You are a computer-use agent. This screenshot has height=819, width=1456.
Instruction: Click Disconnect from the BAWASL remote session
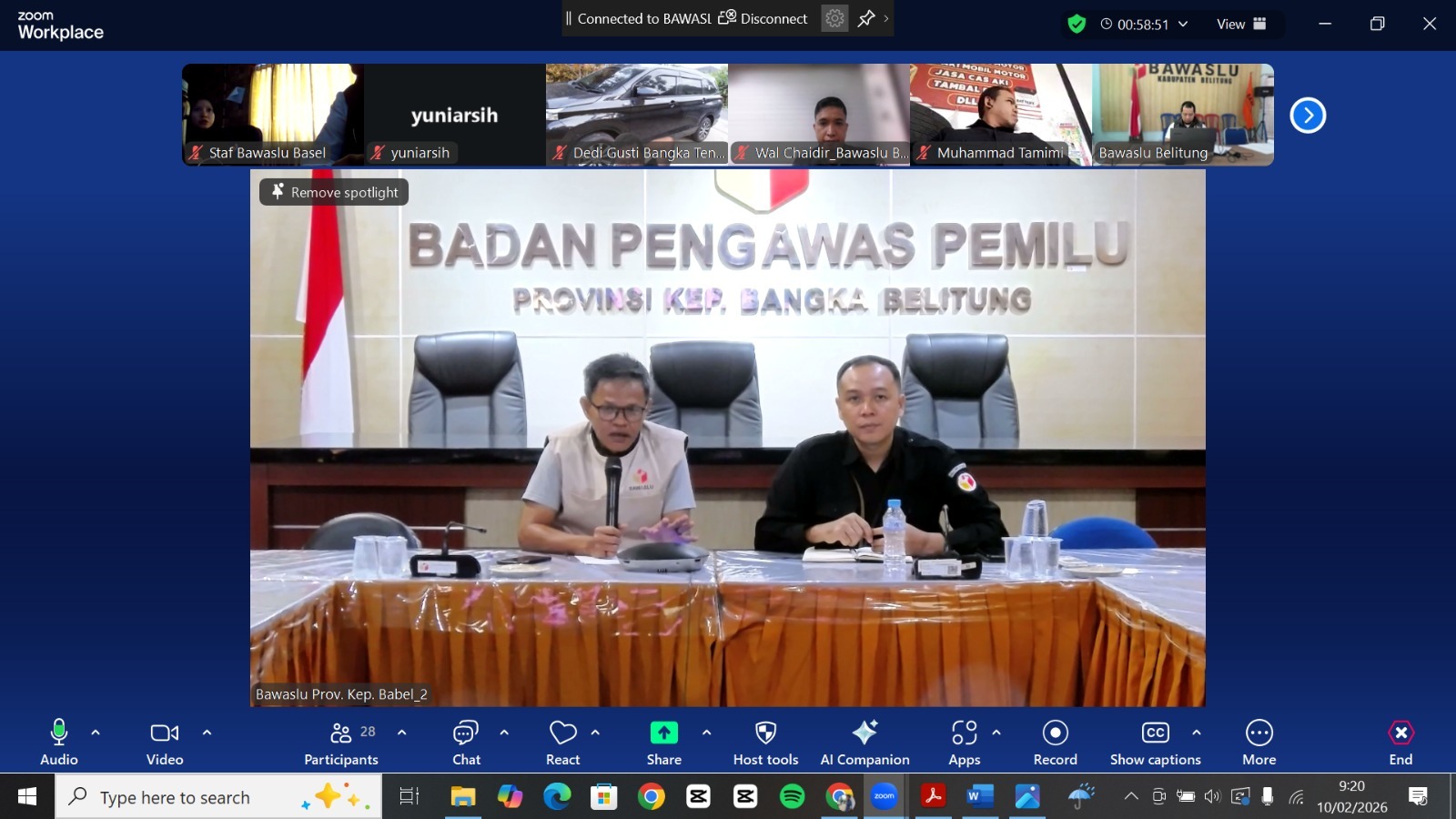click(x=763, y=18)
